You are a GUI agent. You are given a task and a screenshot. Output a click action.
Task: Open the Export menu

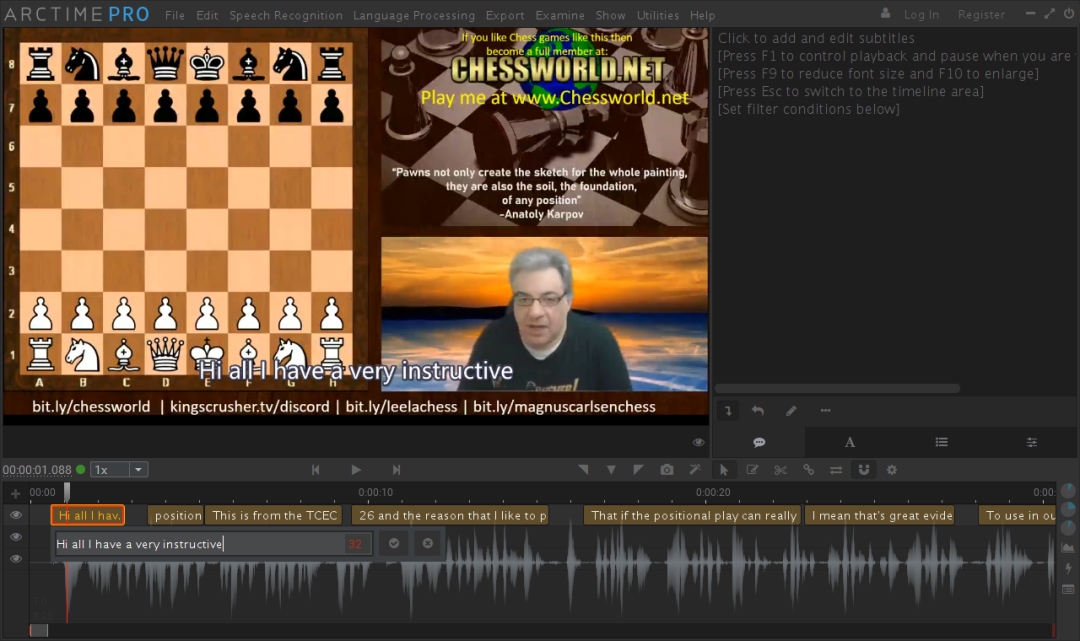click(x=505, y=15)
